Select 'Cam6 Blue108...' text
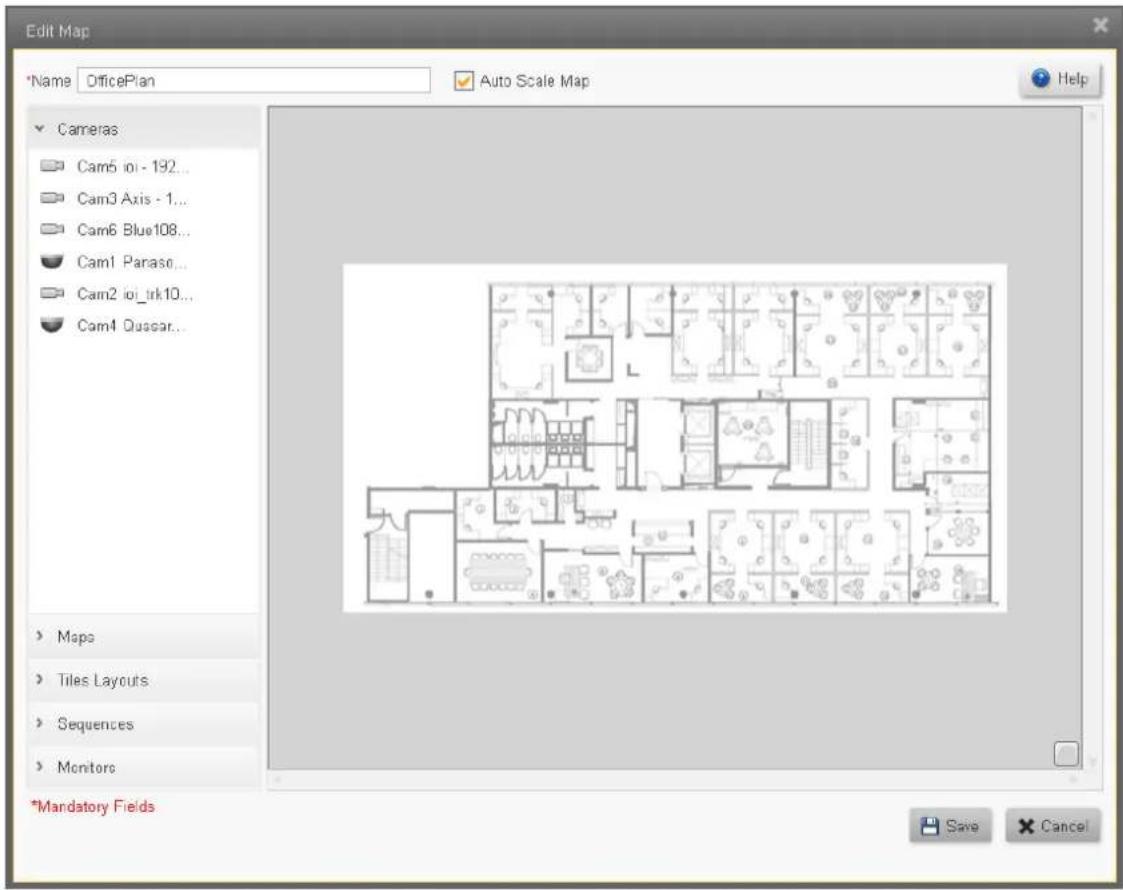 133,229
